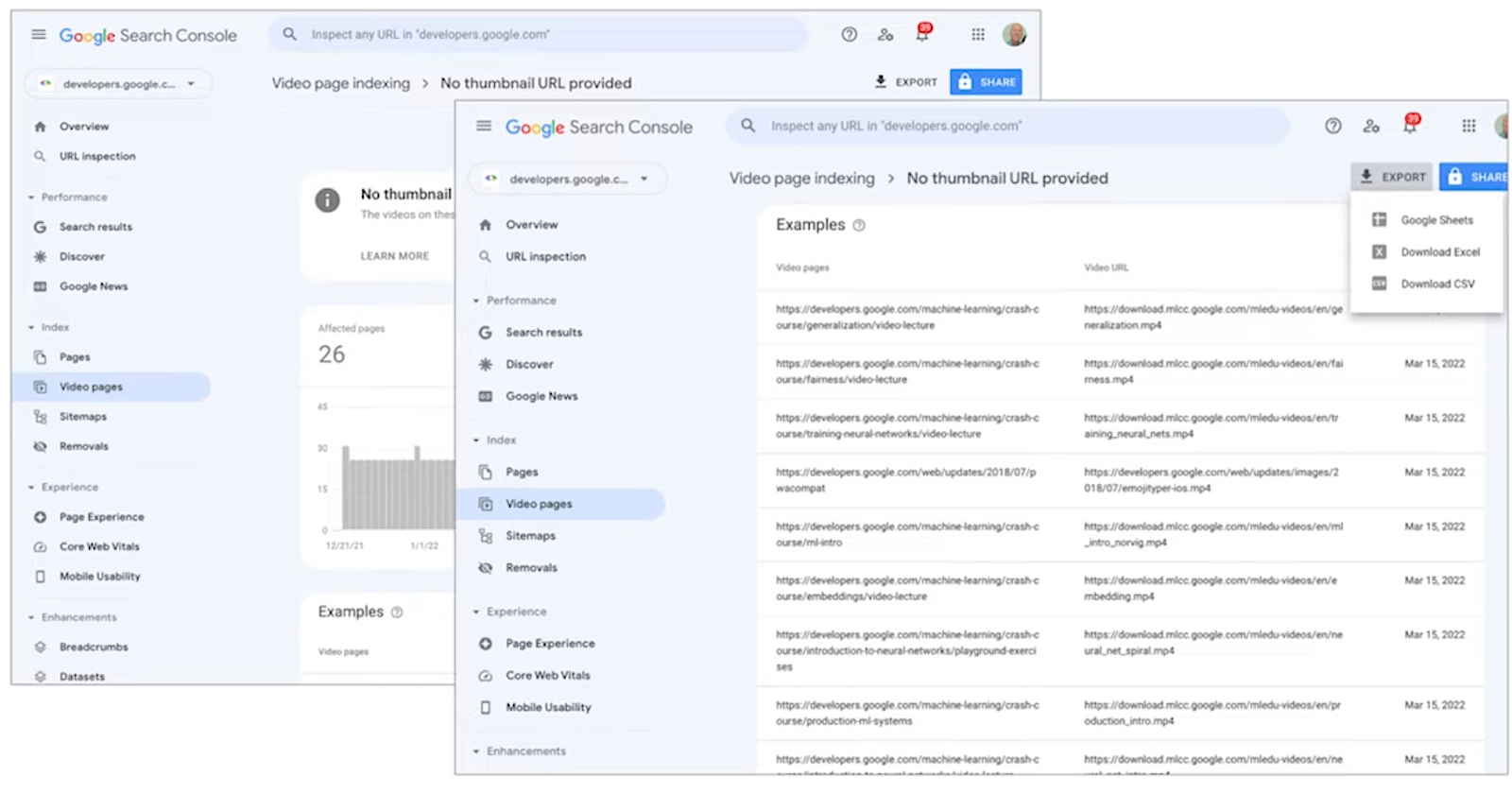Click Removals icon in front window sidebar

[x=485, y=568]
